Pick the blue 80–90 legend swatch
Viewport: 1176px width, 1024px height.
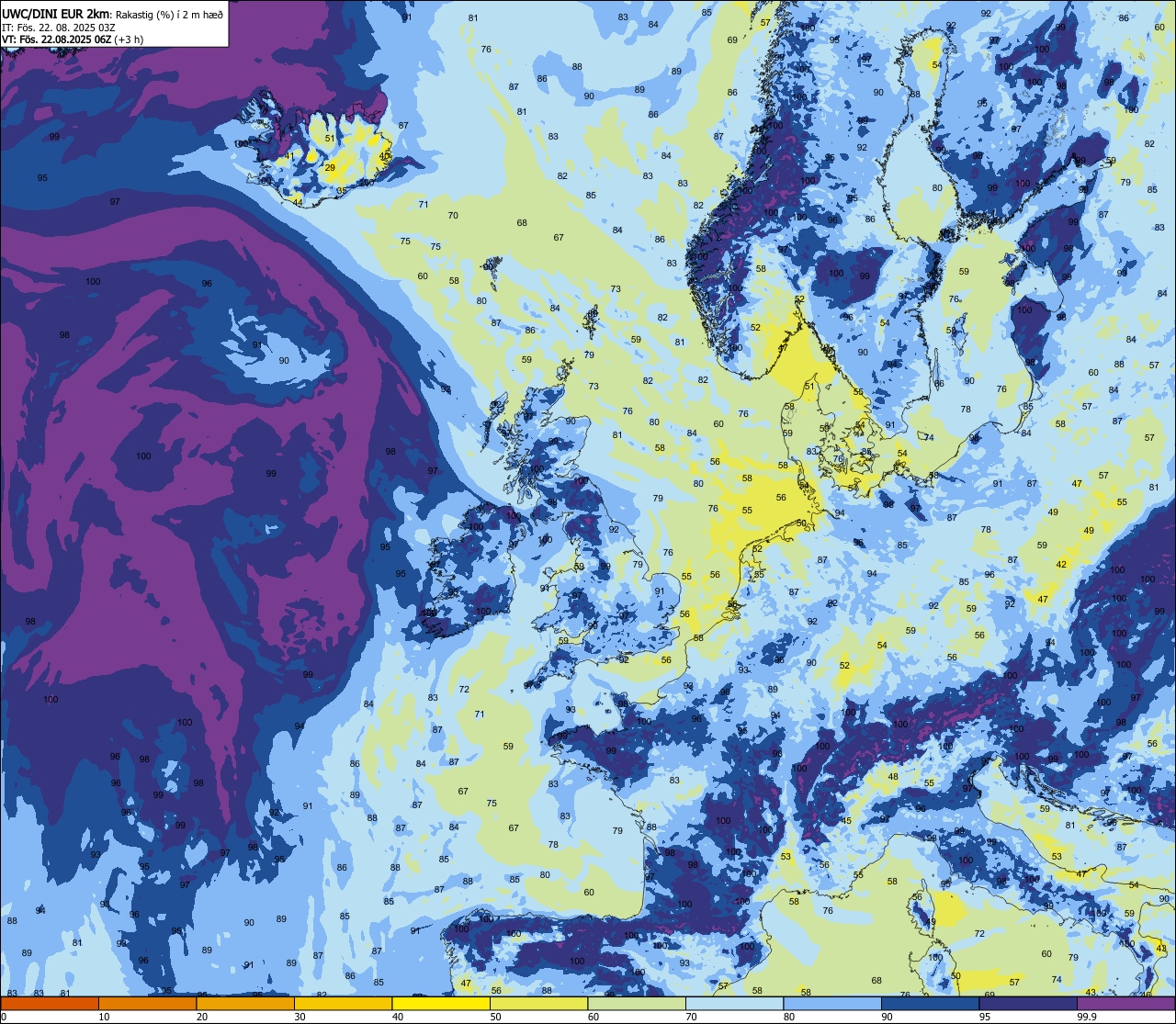coord(832,1004)
